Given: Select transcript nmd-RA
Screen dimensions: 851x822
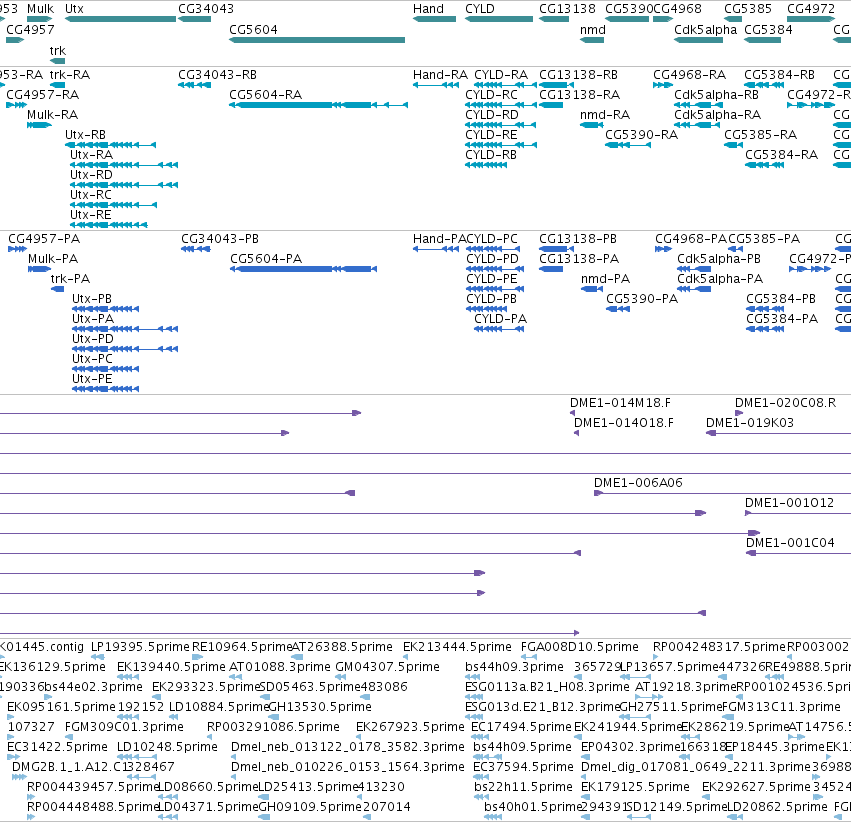Looking at the screenshot, I should [x=592, y=125].
